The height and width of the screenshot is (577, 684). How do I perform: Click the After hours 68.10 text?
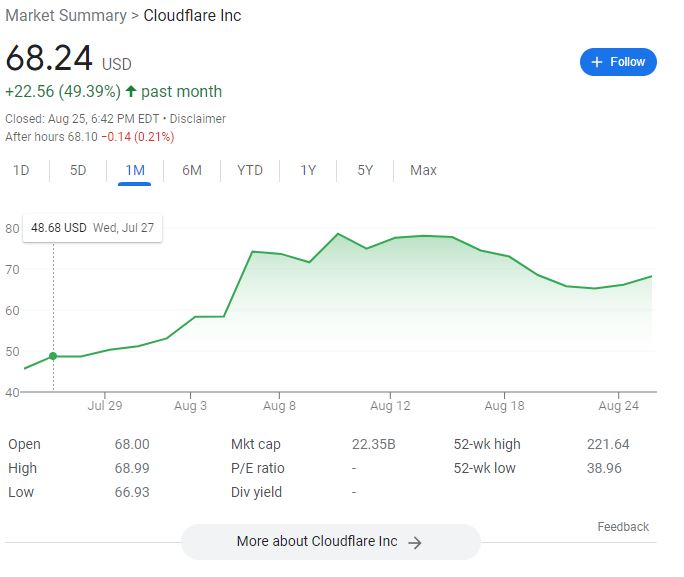(x=51, y=137)
